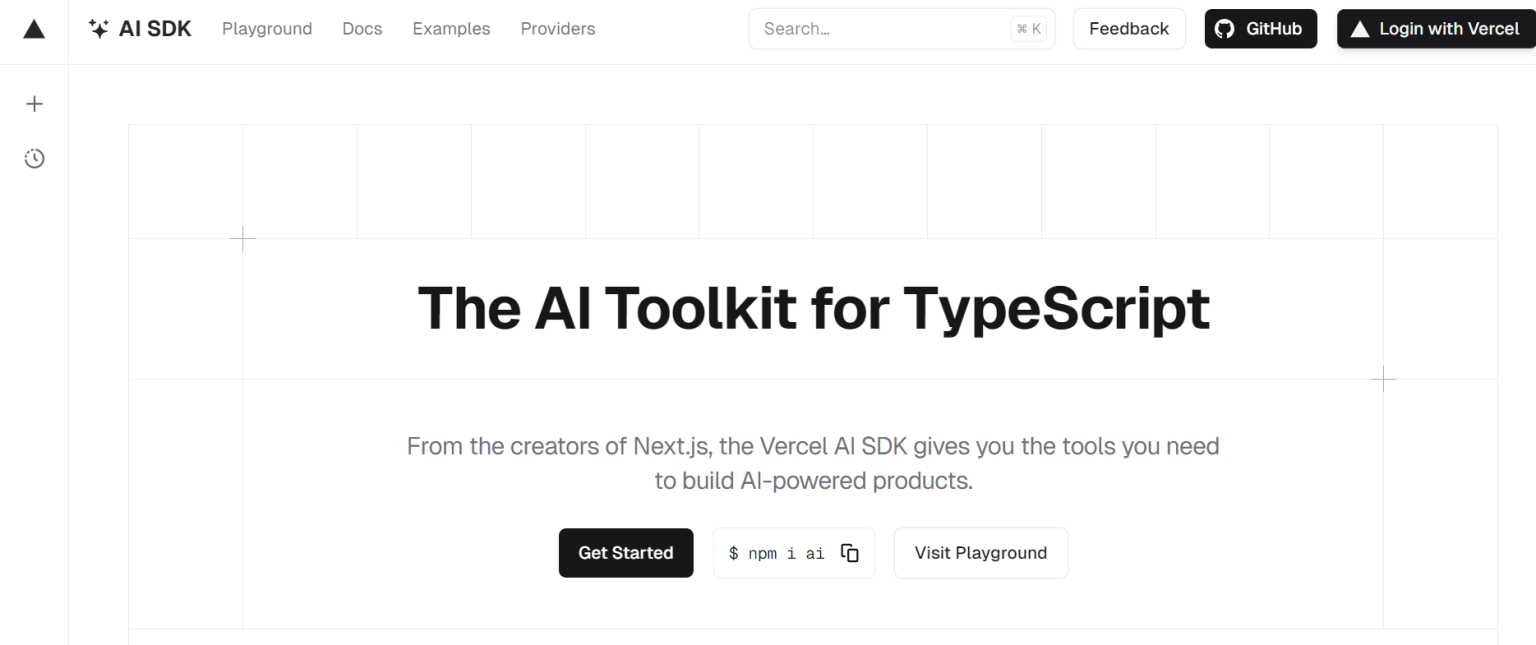Viewport: 1536px width, 645px height.
Task: Login with Vercel
Action: click(1435, 29)
